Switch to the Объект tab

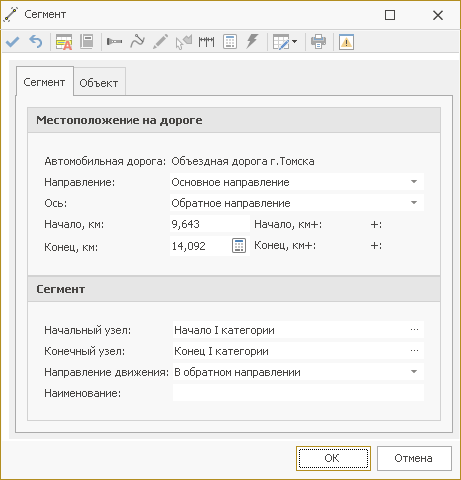coord(99,82)
